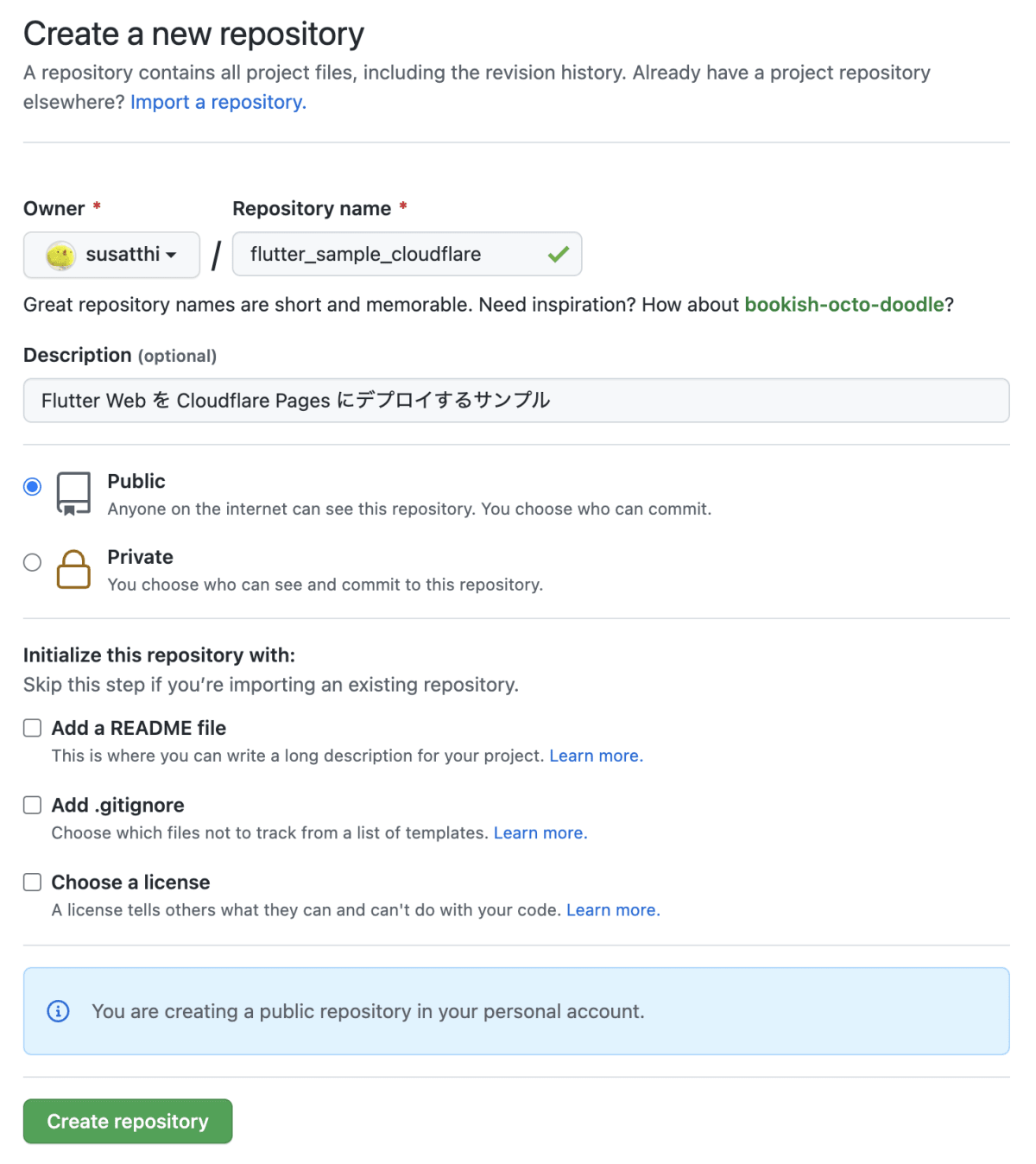Click the Public repository book icon
1036x1164 pixels.
(74, 492)
